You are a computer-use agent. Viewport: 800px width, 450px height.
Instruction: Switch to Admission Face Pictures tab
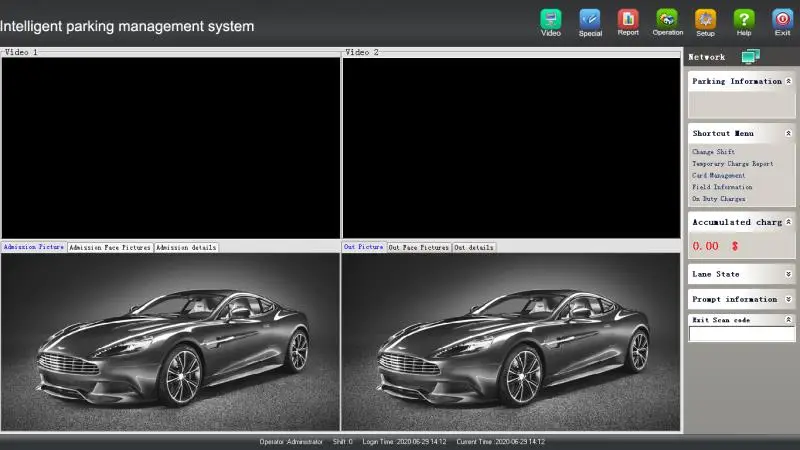(110, 247)
